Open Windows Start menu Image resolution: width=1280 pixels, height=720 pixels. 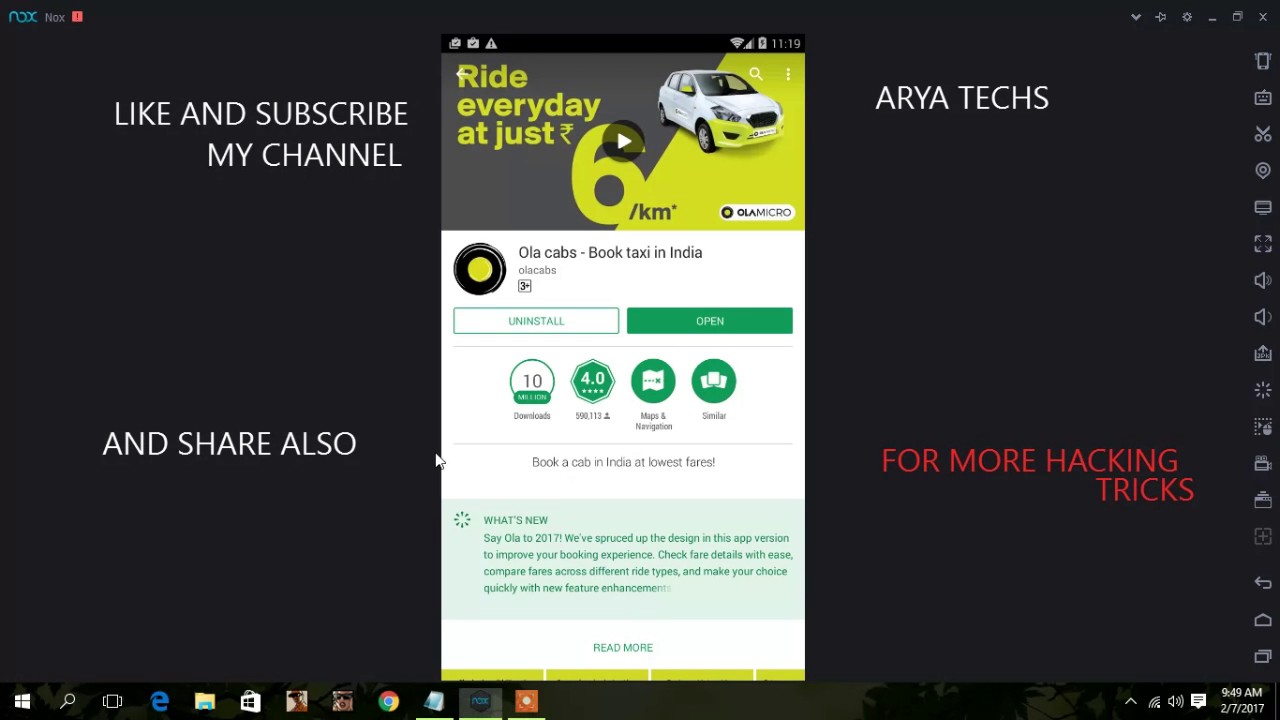pyautogui.click(x=22, y=702)
